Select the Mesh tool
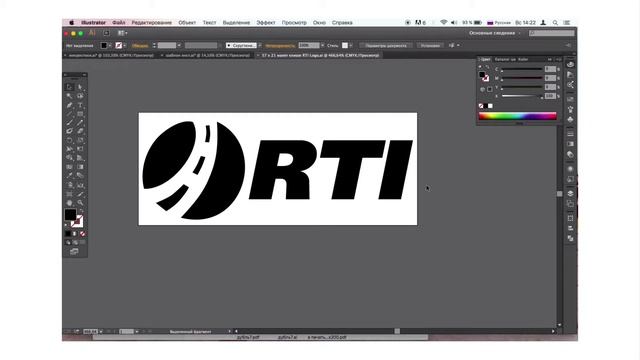The width and height of the screenshot is (640, 360). [x=69, y=167]
